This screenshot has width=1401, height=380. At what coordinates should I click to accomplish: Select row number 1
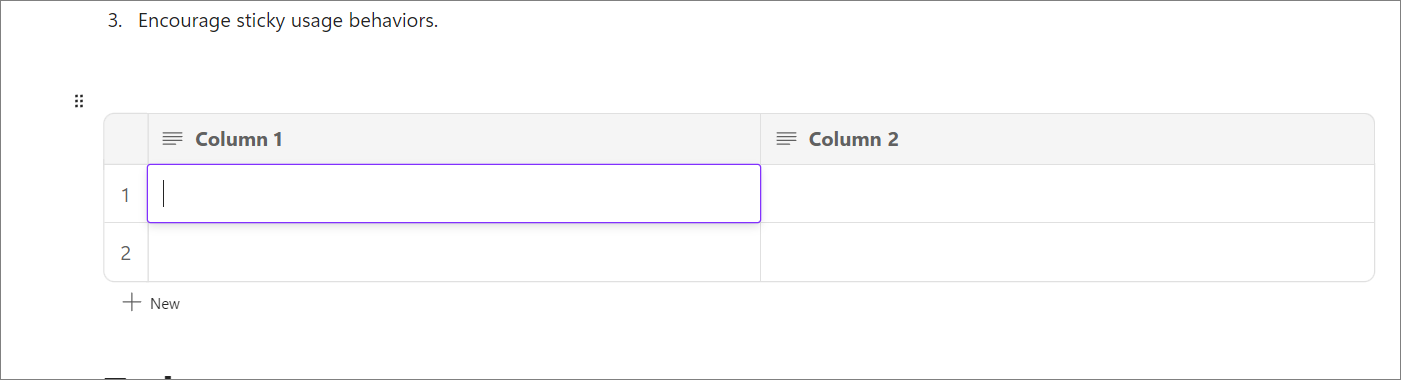click(126, 194)
